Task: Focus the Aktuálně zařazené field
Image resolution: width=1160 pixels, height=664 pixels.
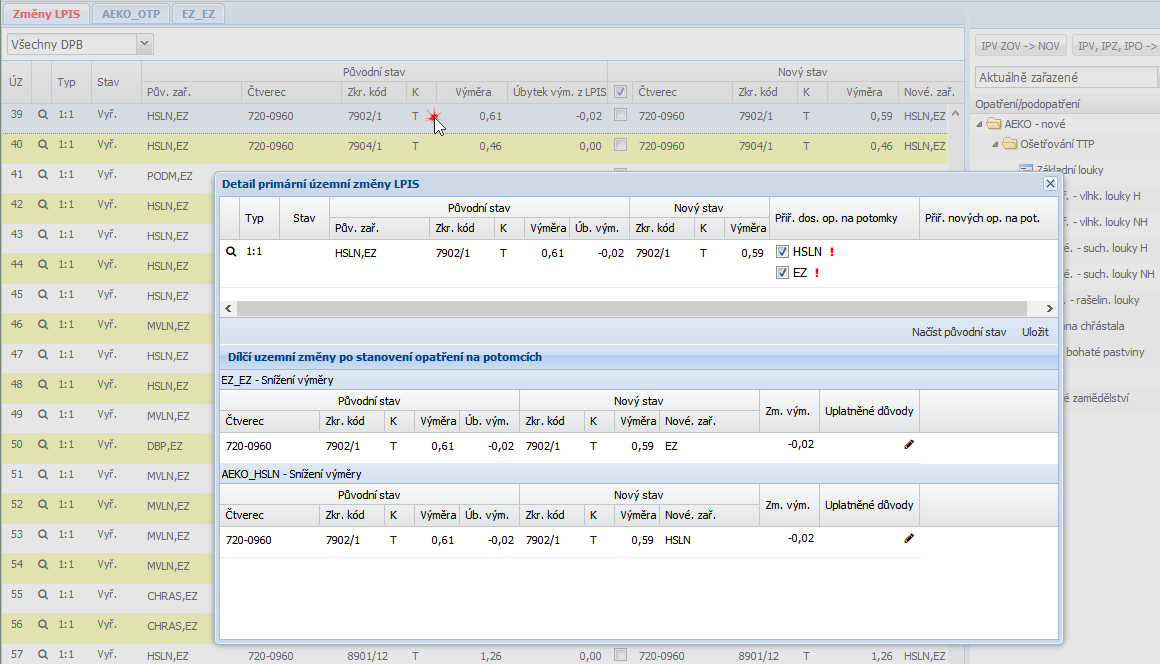Action: tap(1066, 77)
